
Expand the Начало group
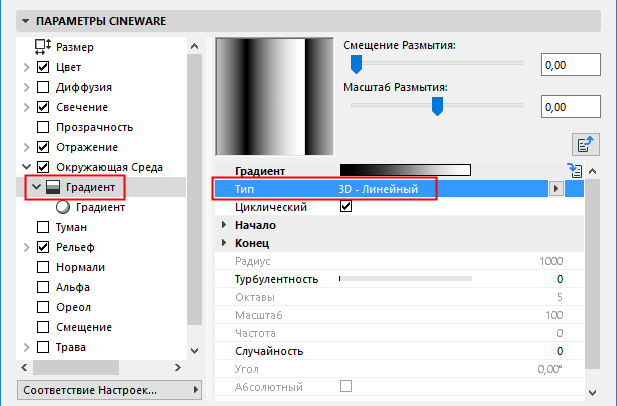click(x=224, y=225)
